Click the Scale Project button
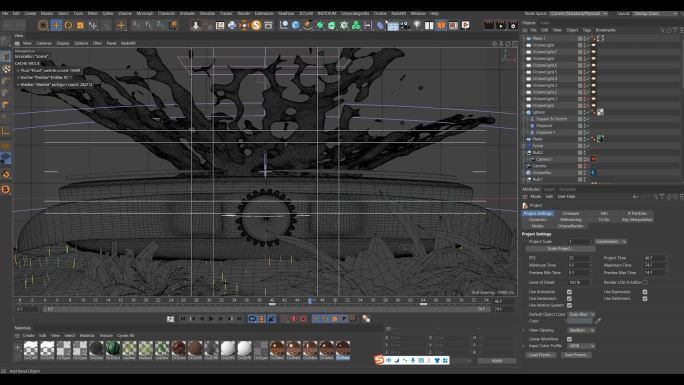Image resolution: width=684 pixels, height=385 pixels. click(x=560, y=249)
